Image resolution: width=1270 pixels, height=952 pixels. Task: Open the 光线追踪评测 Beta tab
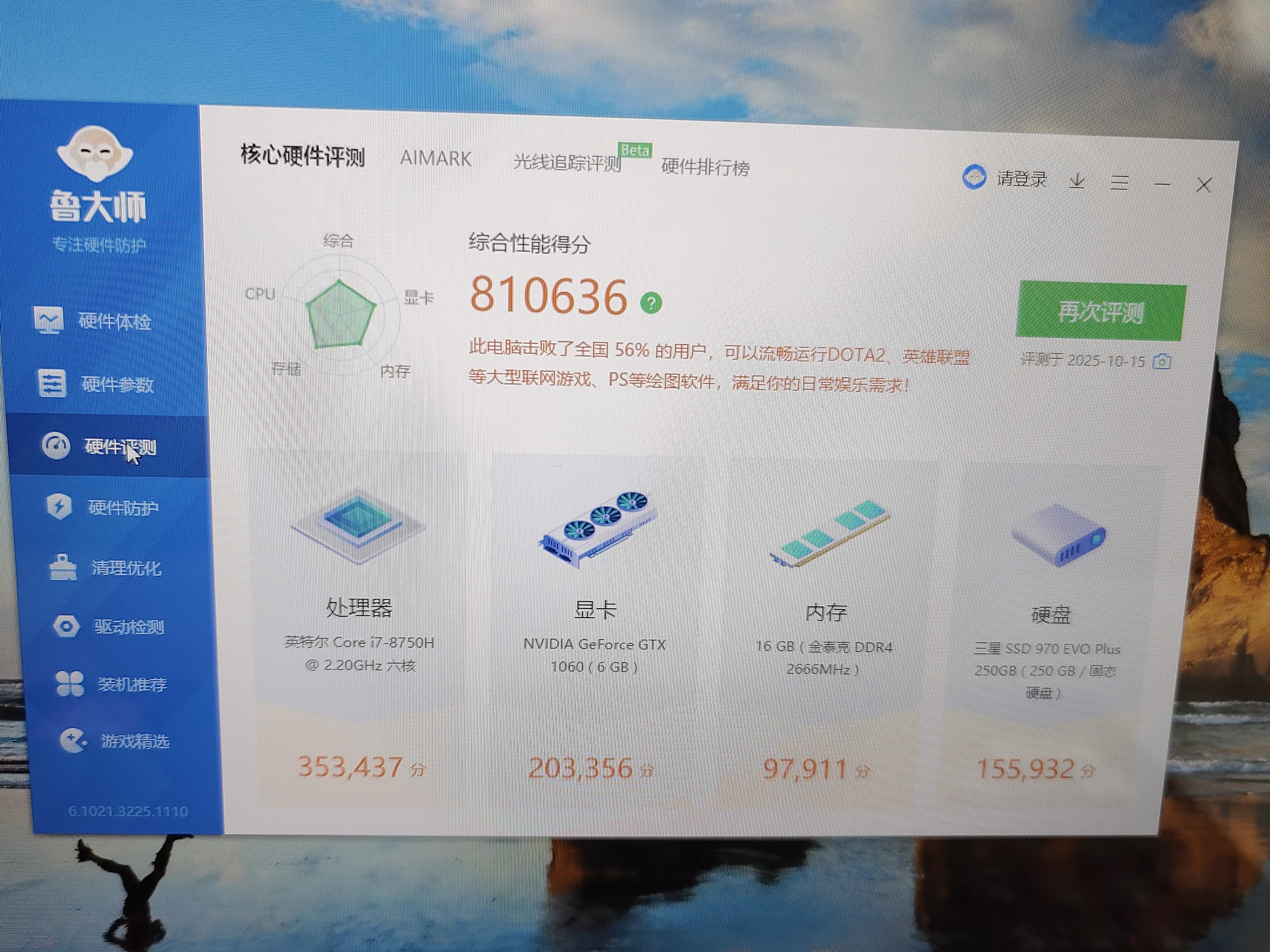567,163
